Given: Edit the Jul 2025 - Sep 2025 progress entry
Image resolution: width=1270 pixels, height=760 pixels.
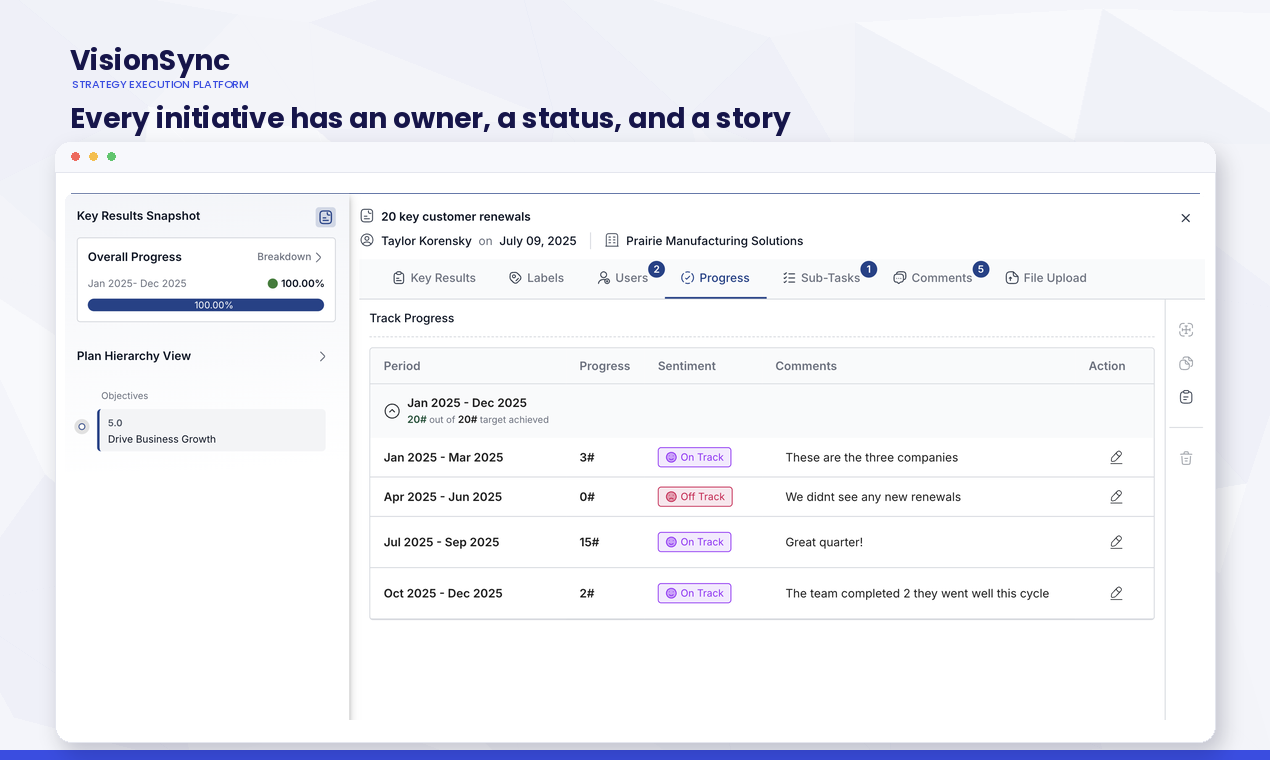Looking at the screenshot, I should point(1116,542).
